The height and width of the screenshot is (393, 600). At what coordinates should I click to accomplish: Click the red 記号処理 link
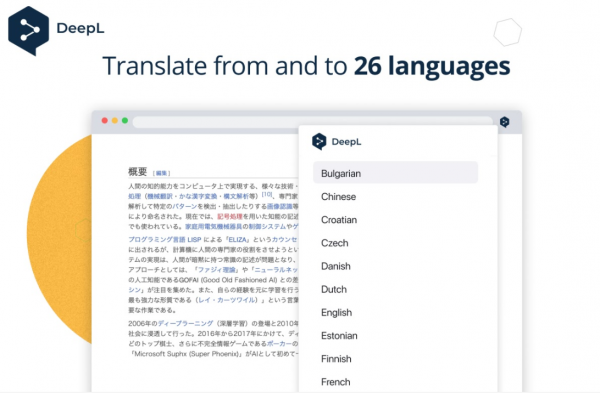click(230, 217)
